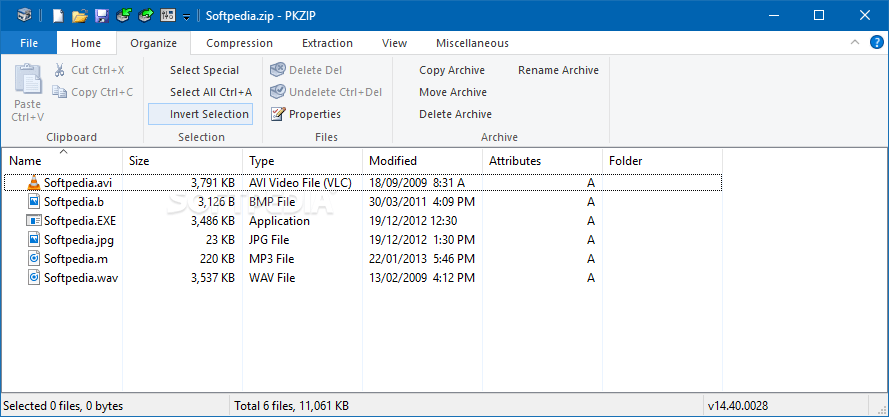
Task: Click the Folder column header
Action: tap(662, 161)
